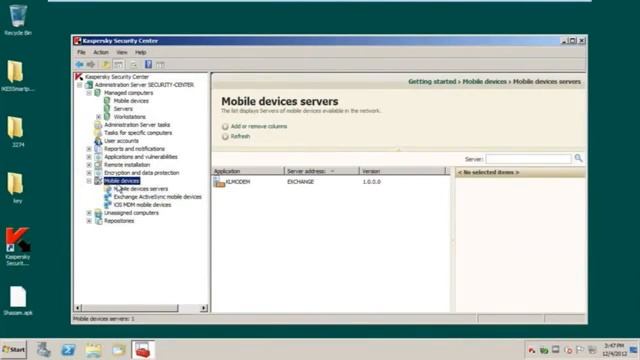
Task: Select Reports and notifications in tree
Action: [134, 149]
